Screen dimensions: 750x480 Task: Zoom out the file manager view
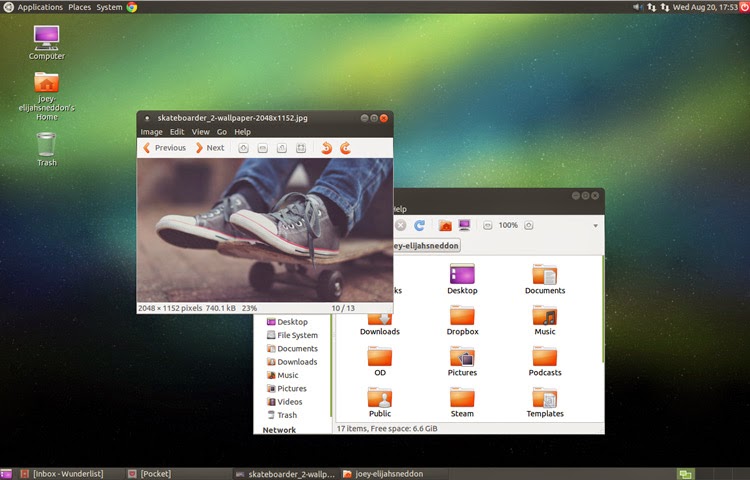pyautogui.click(x=487, y=225)
